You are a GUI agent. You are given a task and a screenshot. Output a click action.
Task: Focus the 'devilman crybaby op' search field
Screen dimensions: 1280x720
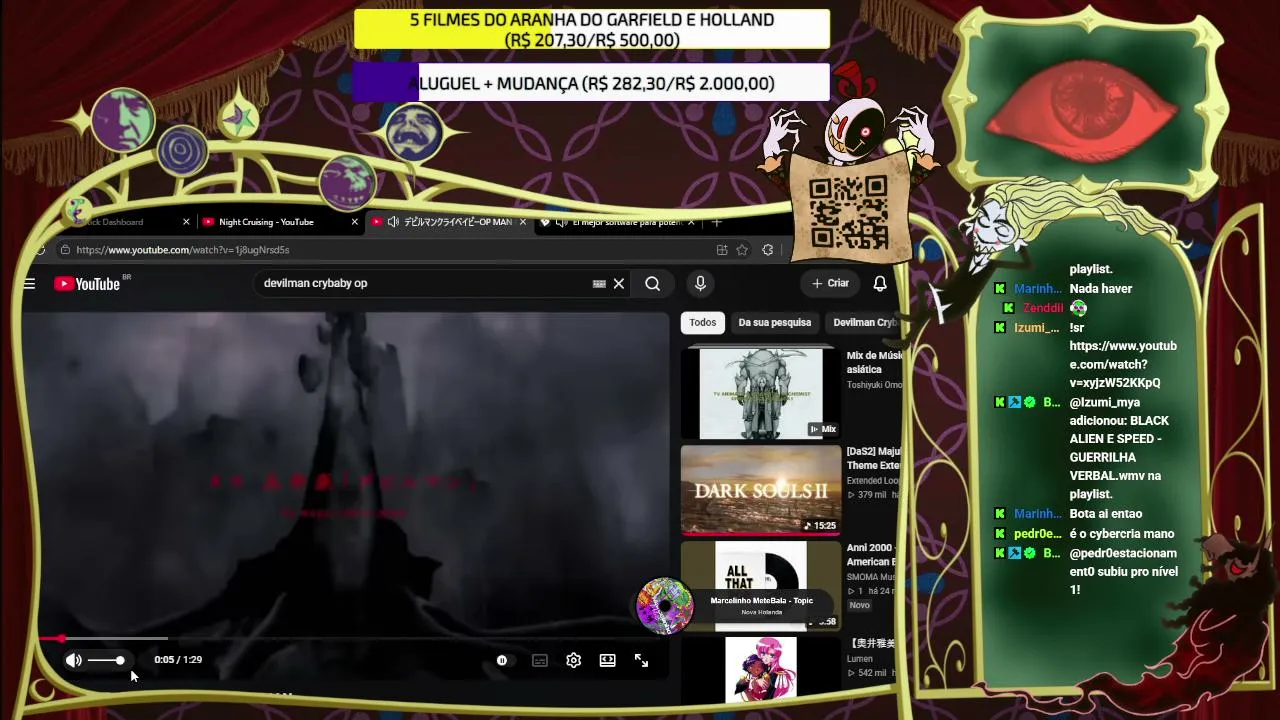pyautogui.click(x=425, y=284)
